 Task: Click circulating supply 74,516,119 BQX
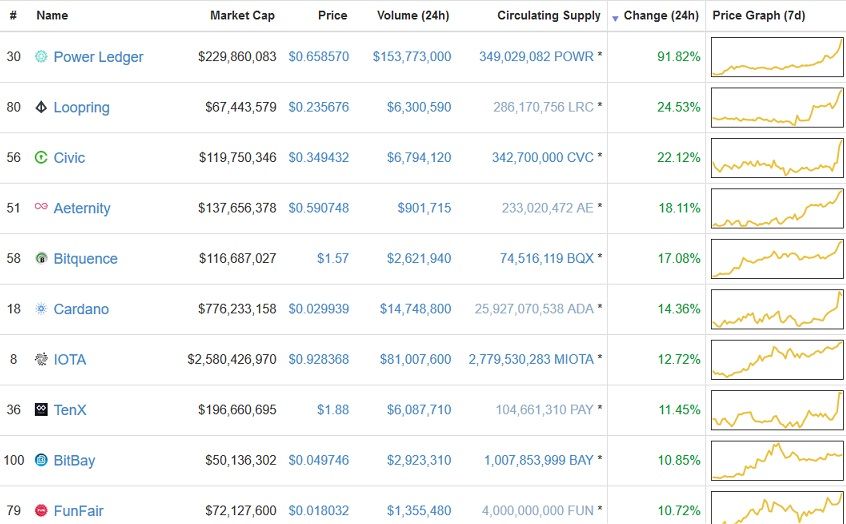click(x=547, y=258)
